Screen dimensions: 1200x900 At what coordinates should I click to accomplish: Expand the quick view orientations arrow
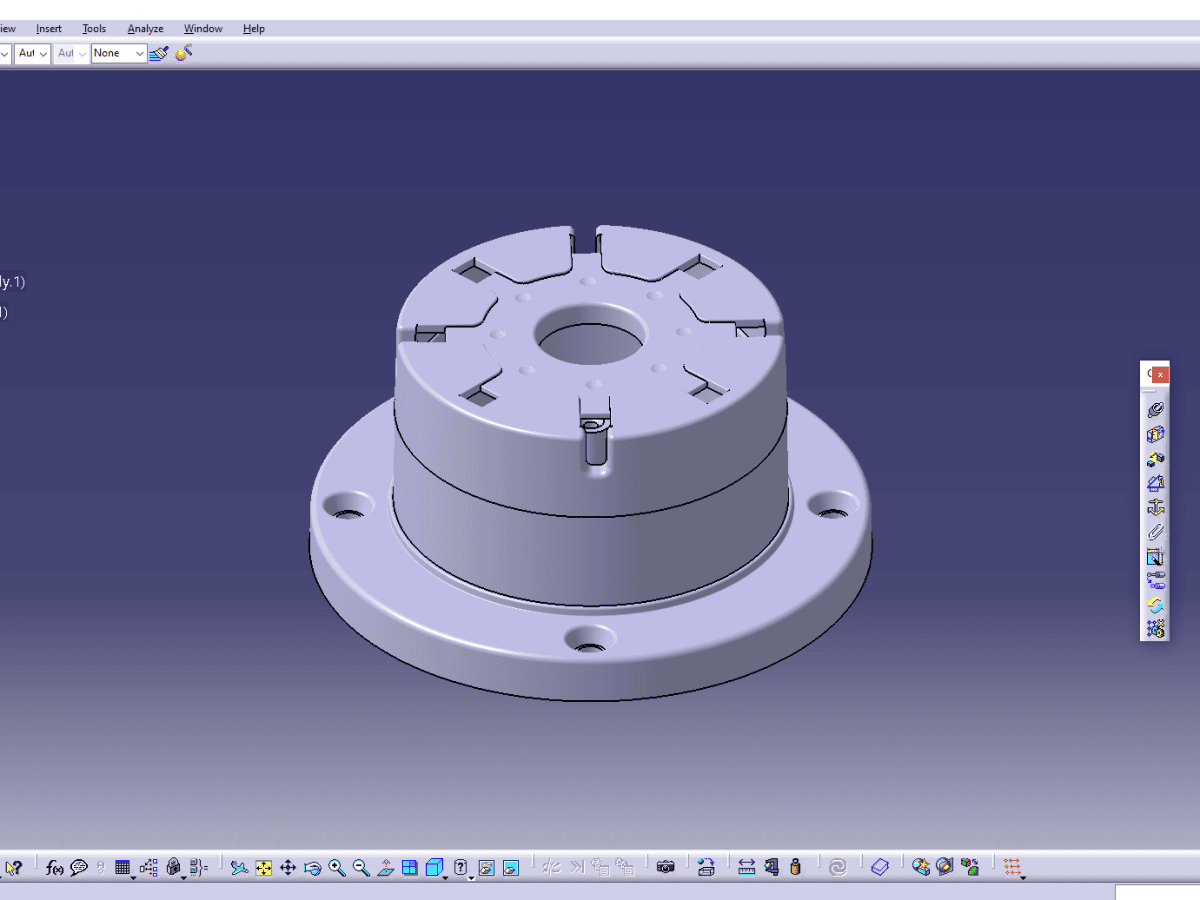[x=446, y=877]
